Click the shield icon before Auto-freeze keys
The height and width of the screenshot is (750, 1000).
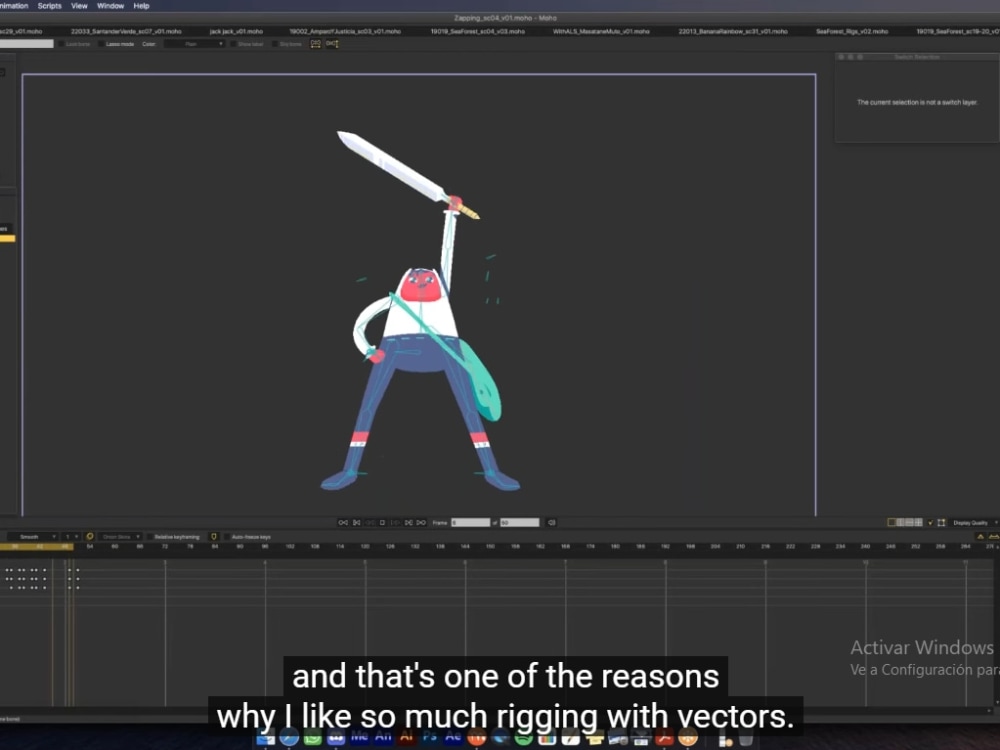click(x=214, y=536)
